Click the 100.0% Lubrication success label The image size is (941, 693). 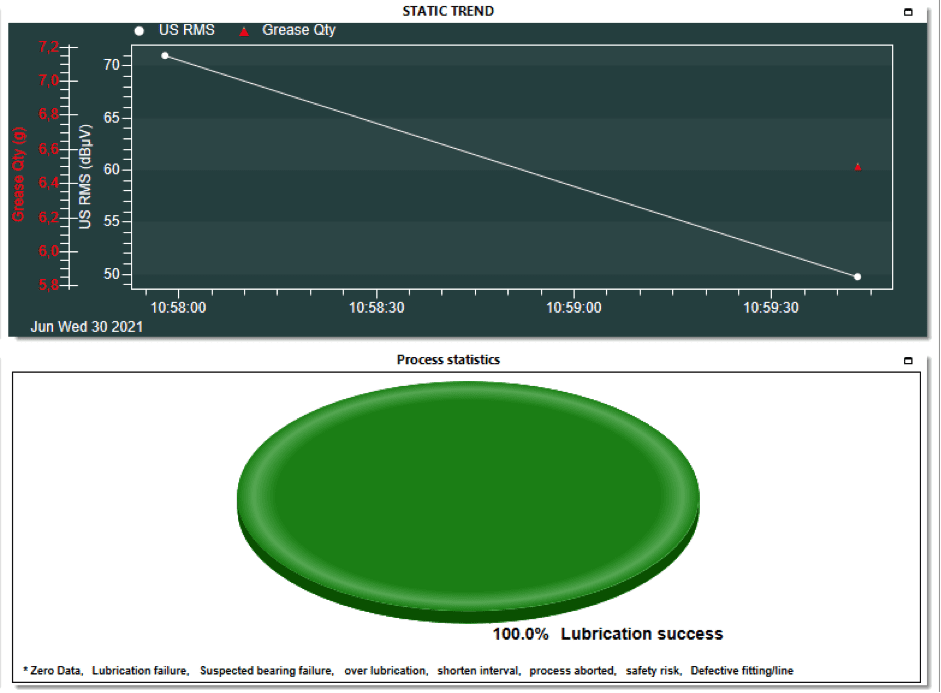click(x=607, y=634)
